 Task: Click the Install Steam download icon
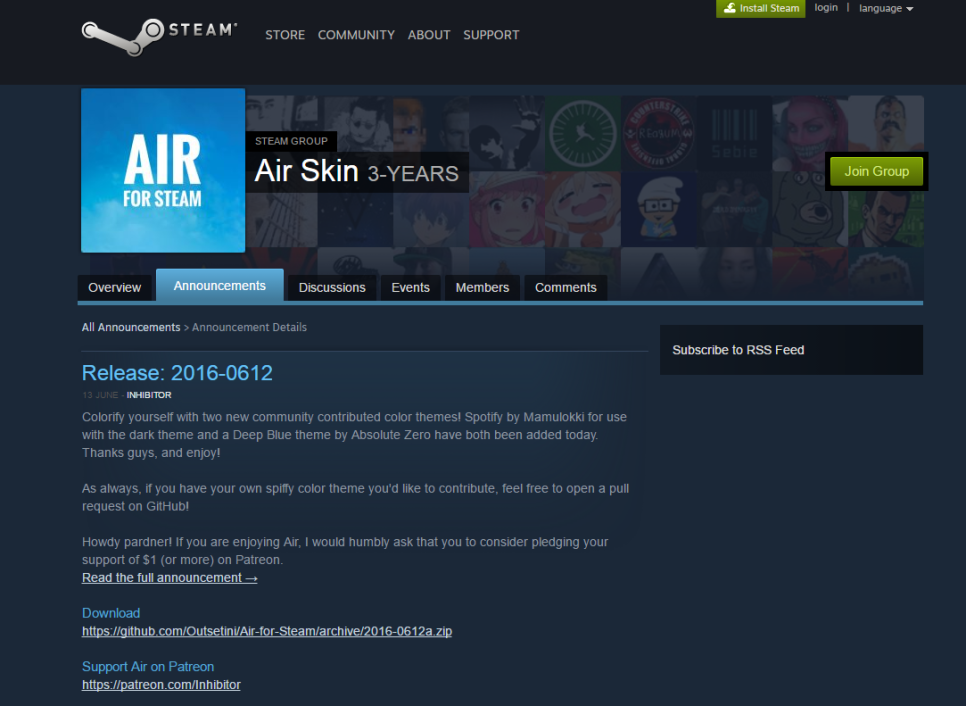tap(729, 8)
